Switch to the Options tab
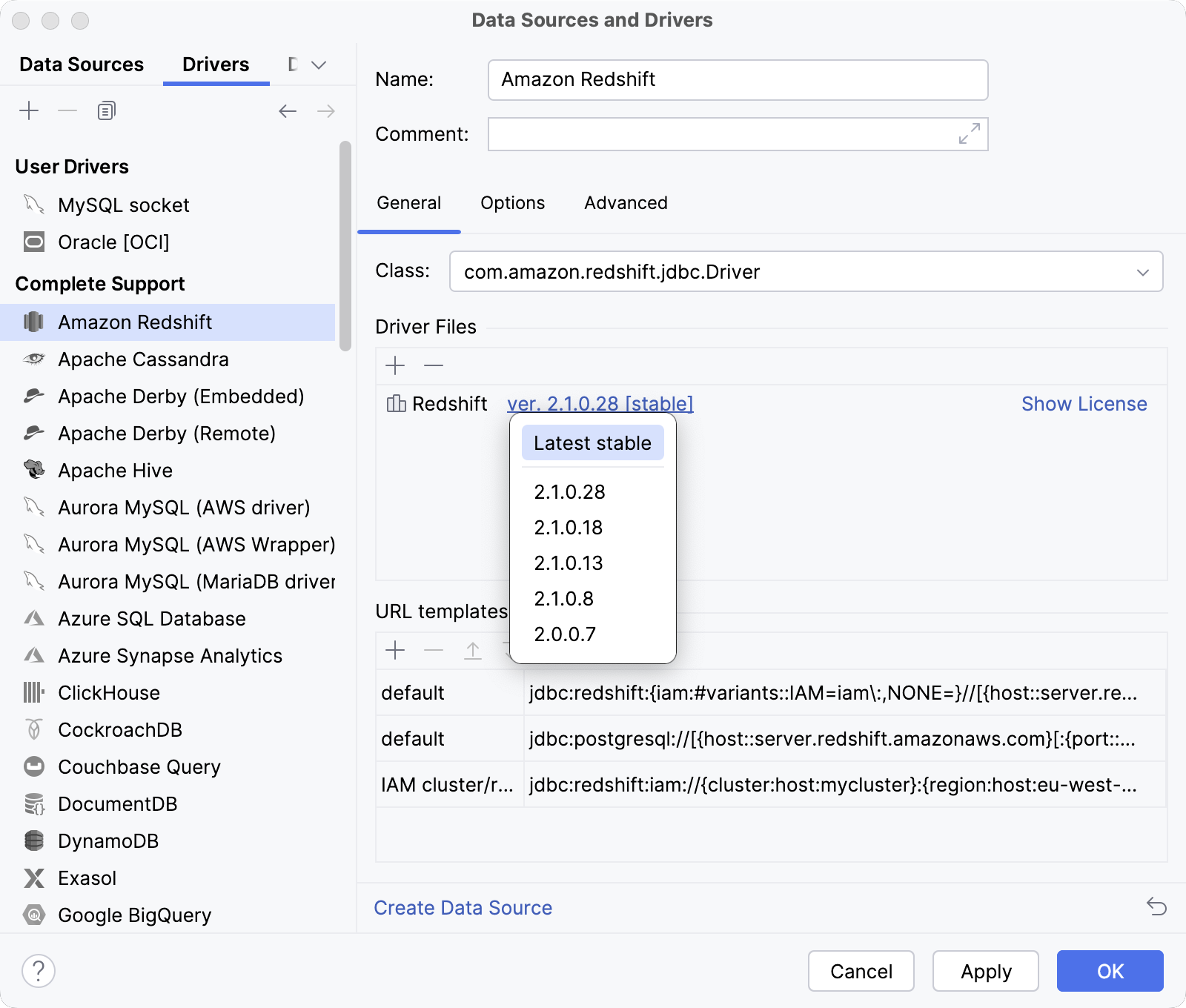This screenshot has height=1008, width=1186. pos(512,202)
